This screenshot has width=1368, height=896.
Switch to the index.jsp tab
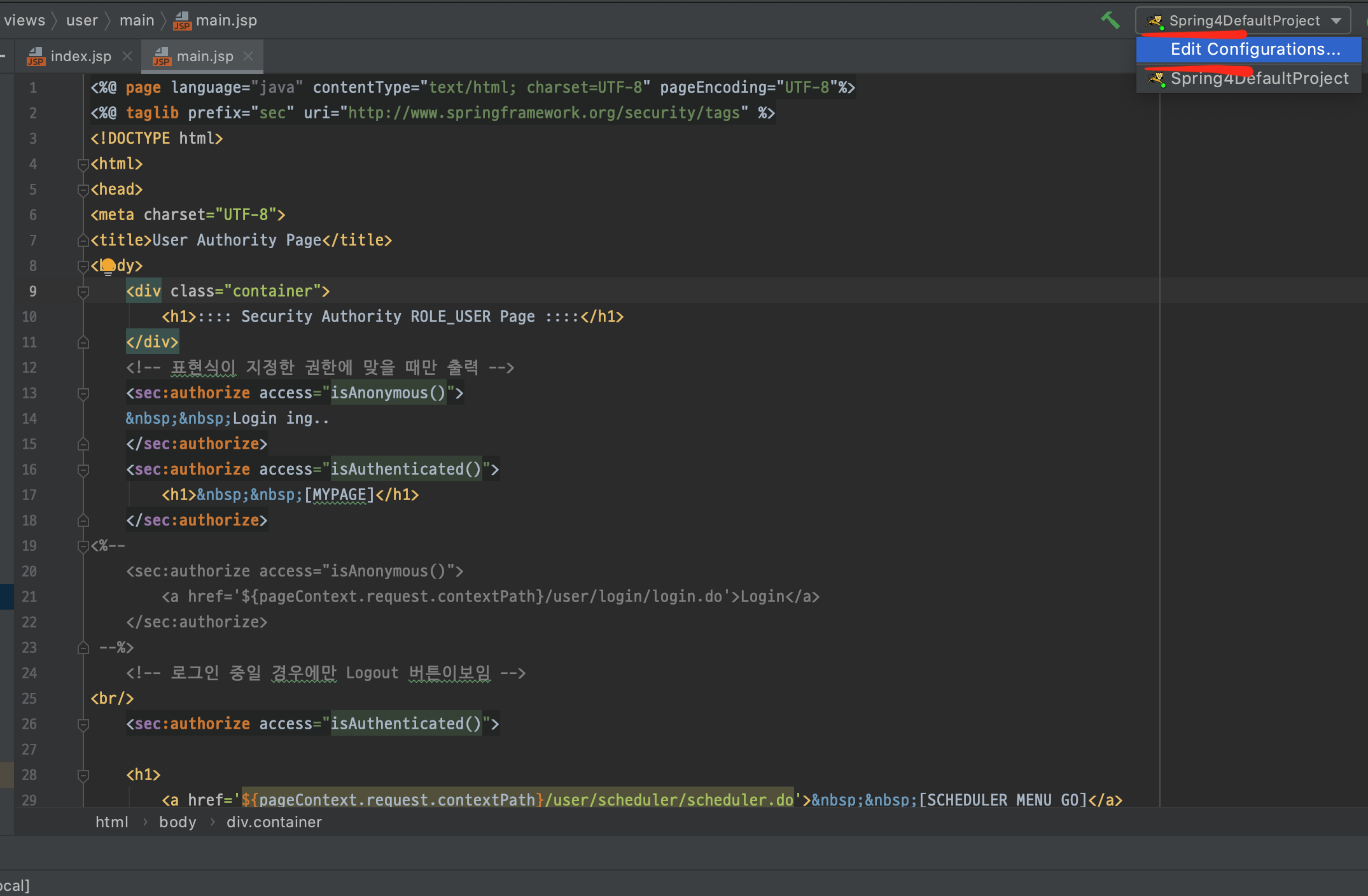pyautogui.click(x=81, y=57)
